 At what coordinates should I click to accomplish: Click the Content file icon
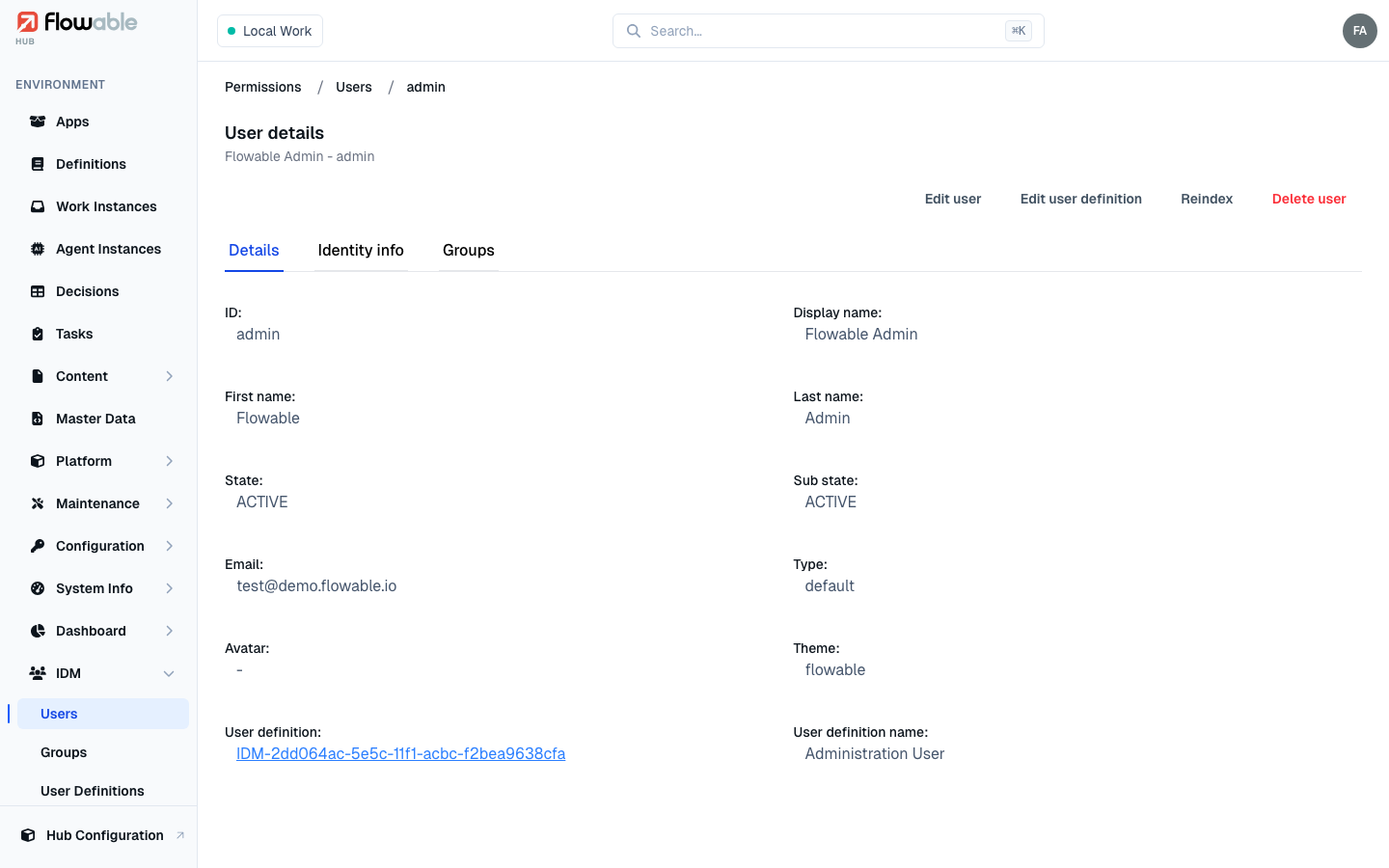click(38, 376)
